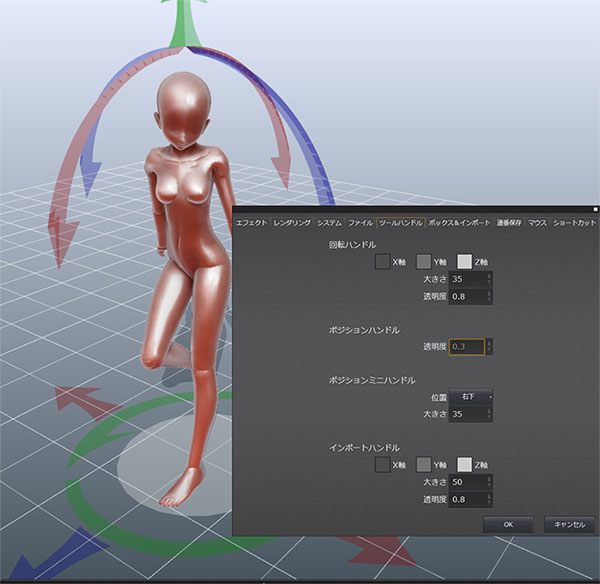Click the large red arc arrowhead at far left
Screen dimensions: 600x584
coord(61,237)
